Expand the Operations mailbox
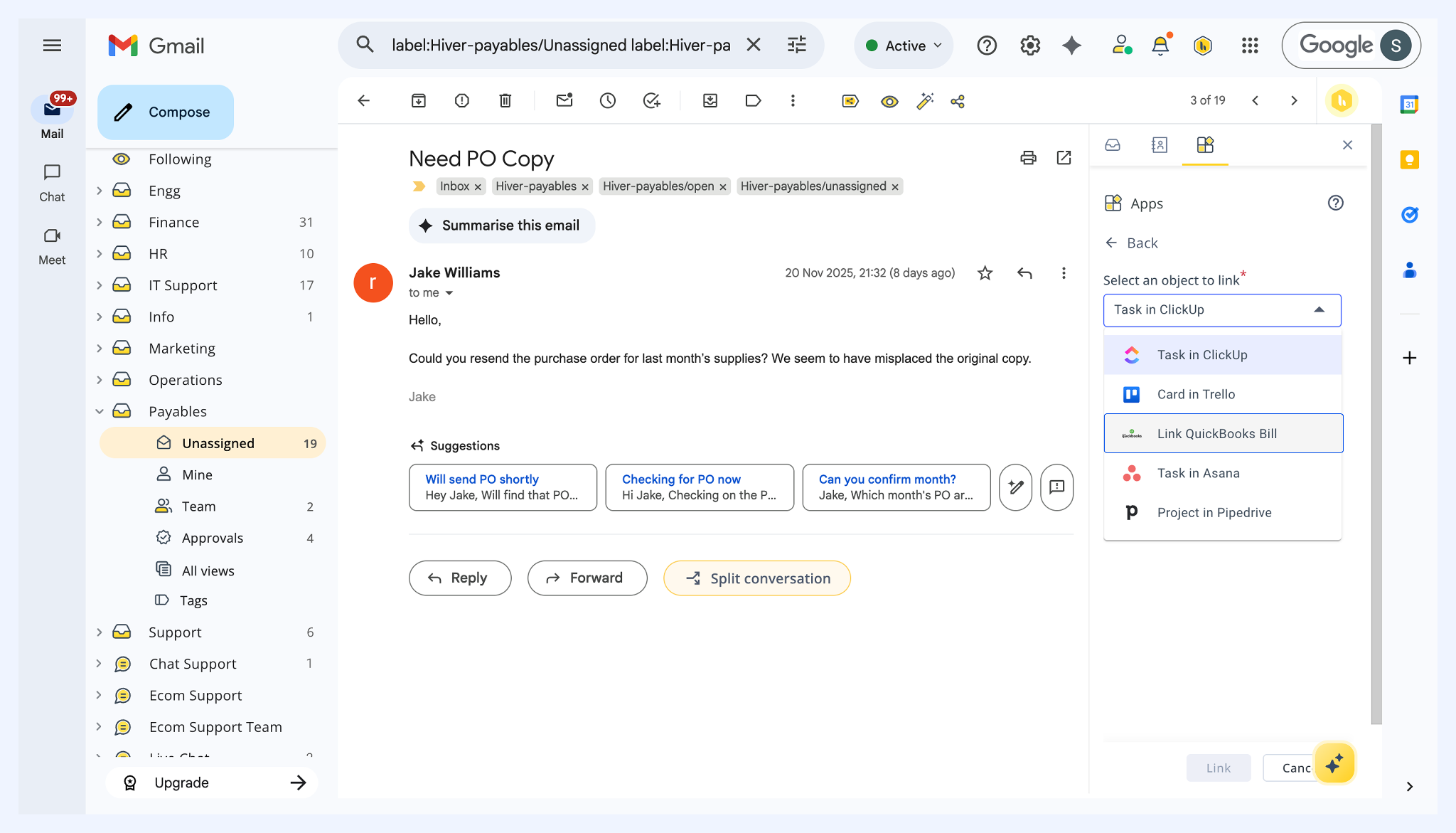This screenshot has height=833, width=1456. coord(100,380)
